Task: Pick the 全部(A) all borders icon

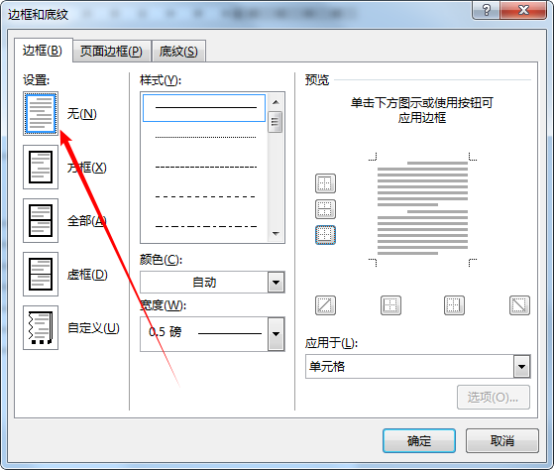Action: click(41, 221)
